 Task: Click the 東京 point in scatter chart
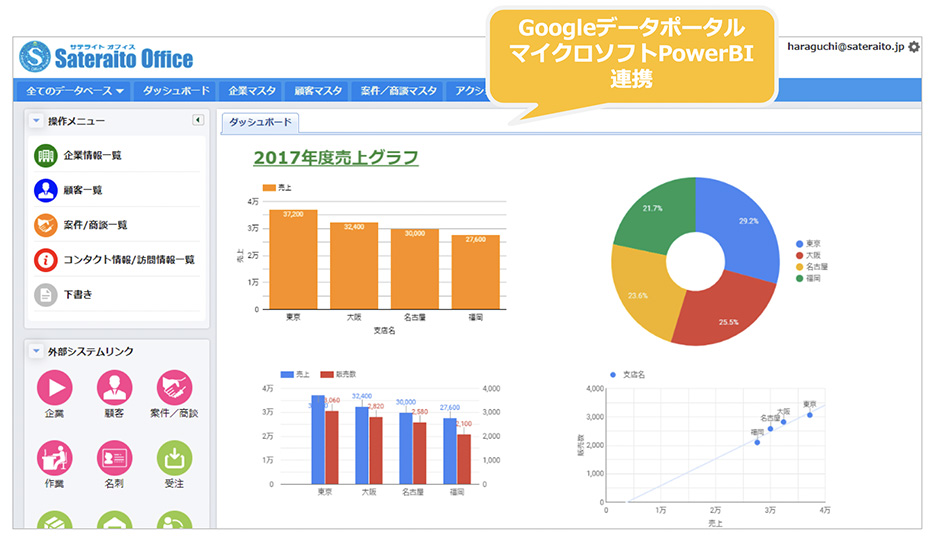pyautogui.click(x=810, y=415)
